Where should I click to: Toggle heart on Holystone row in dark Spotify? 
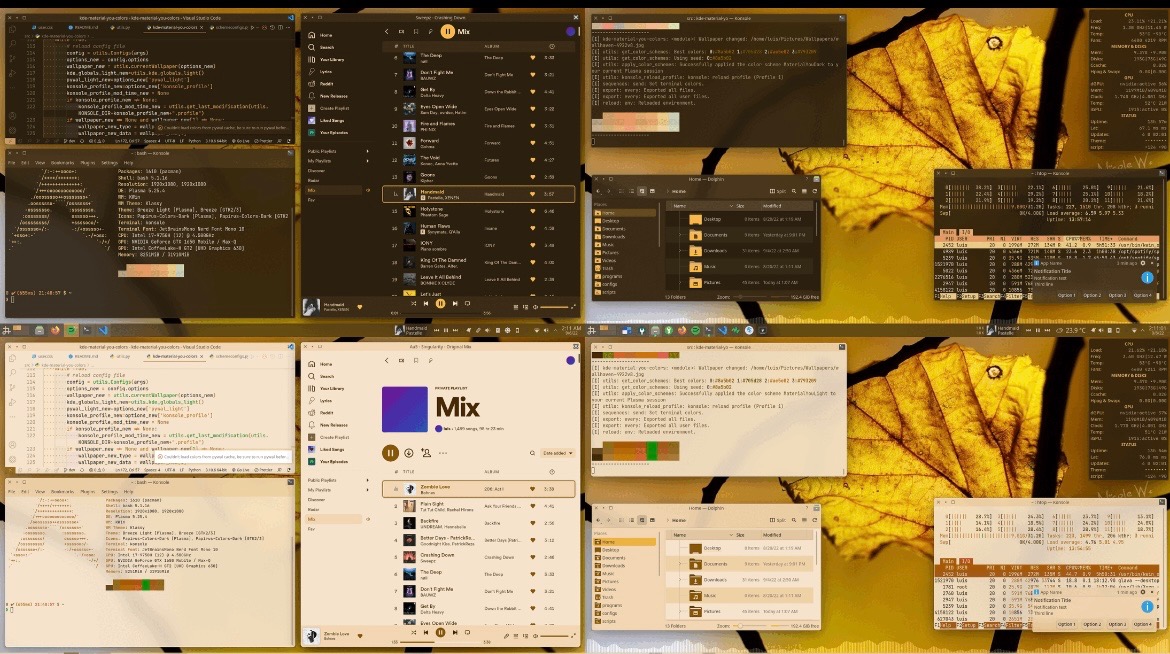[533, 211]
